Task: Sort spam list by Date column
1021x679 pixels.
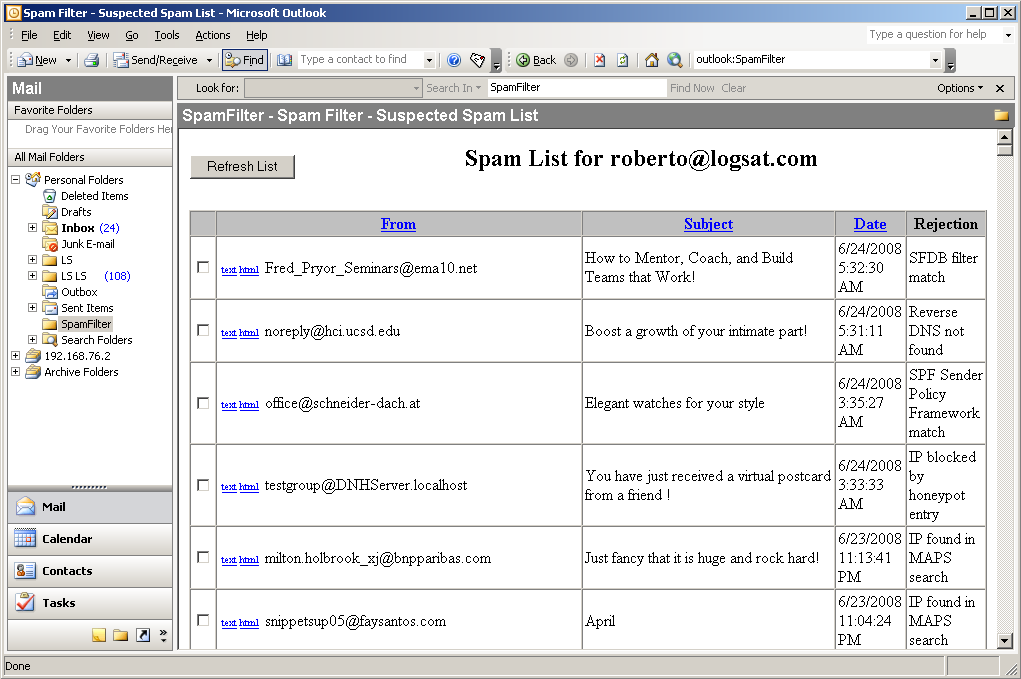Action: click(x=870, y=224)
